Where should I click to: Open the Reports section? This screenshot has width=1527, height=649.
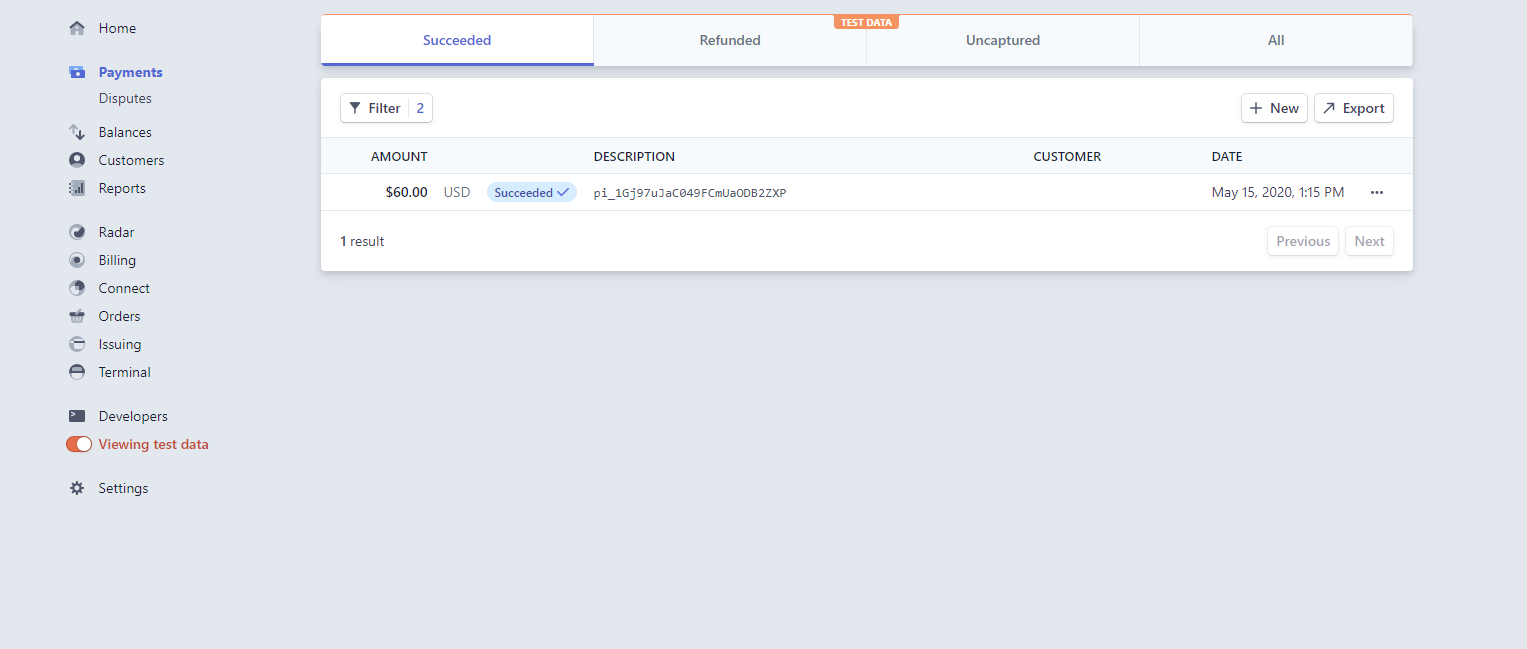(x=122, y=188)
